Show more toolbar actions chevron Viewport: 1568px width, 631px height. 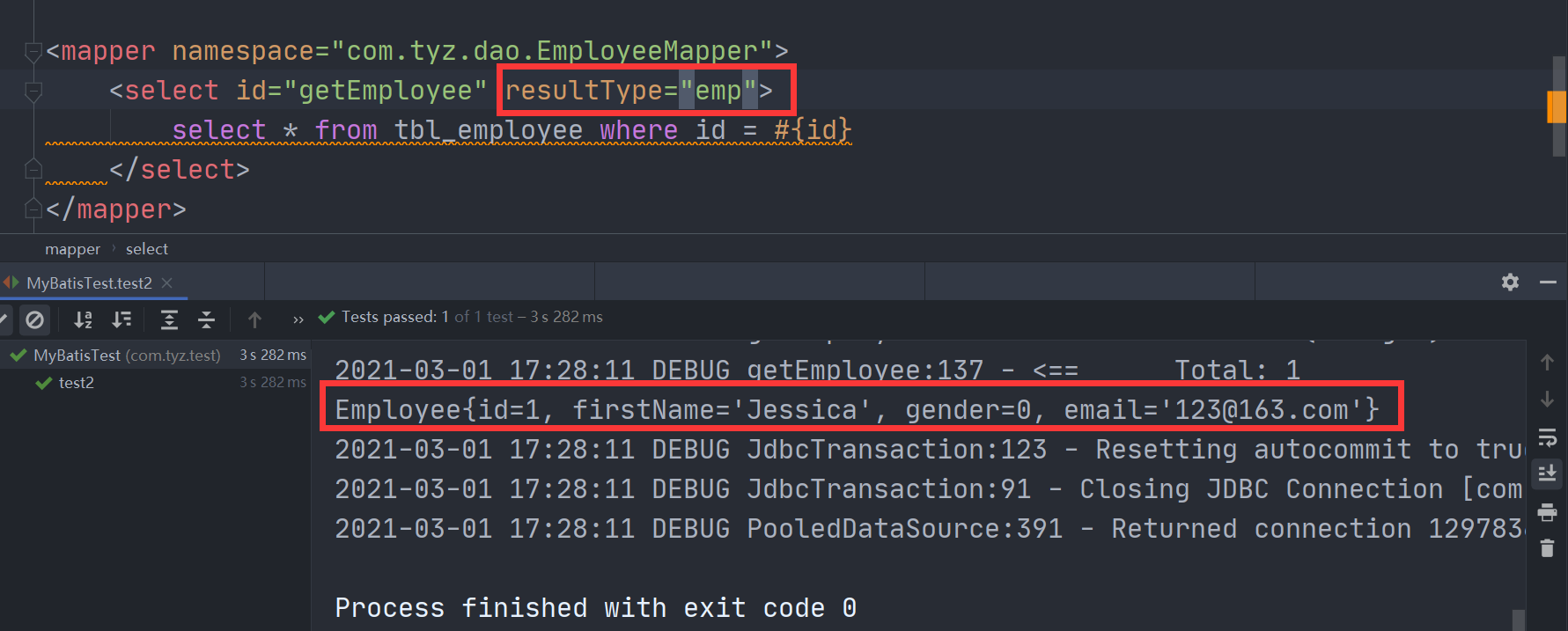tap(298, 319)
